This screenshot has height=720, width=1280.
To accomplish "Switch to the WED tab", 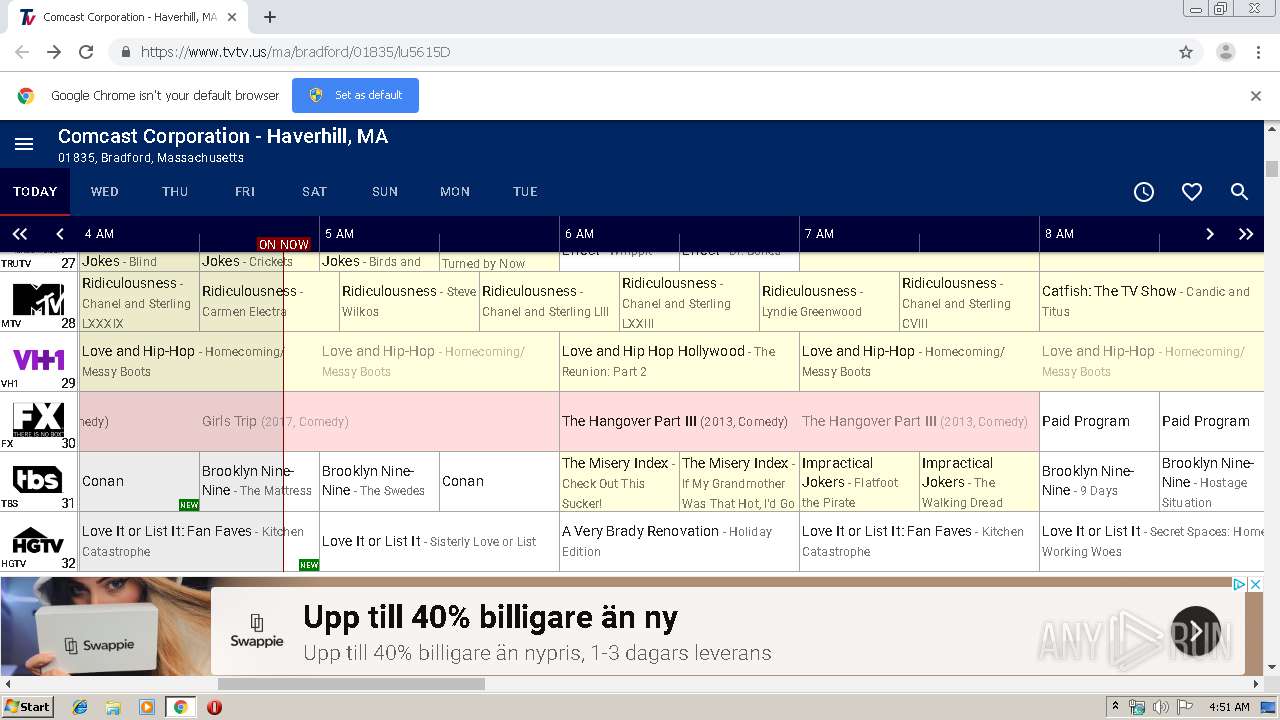I will [105, 192].
